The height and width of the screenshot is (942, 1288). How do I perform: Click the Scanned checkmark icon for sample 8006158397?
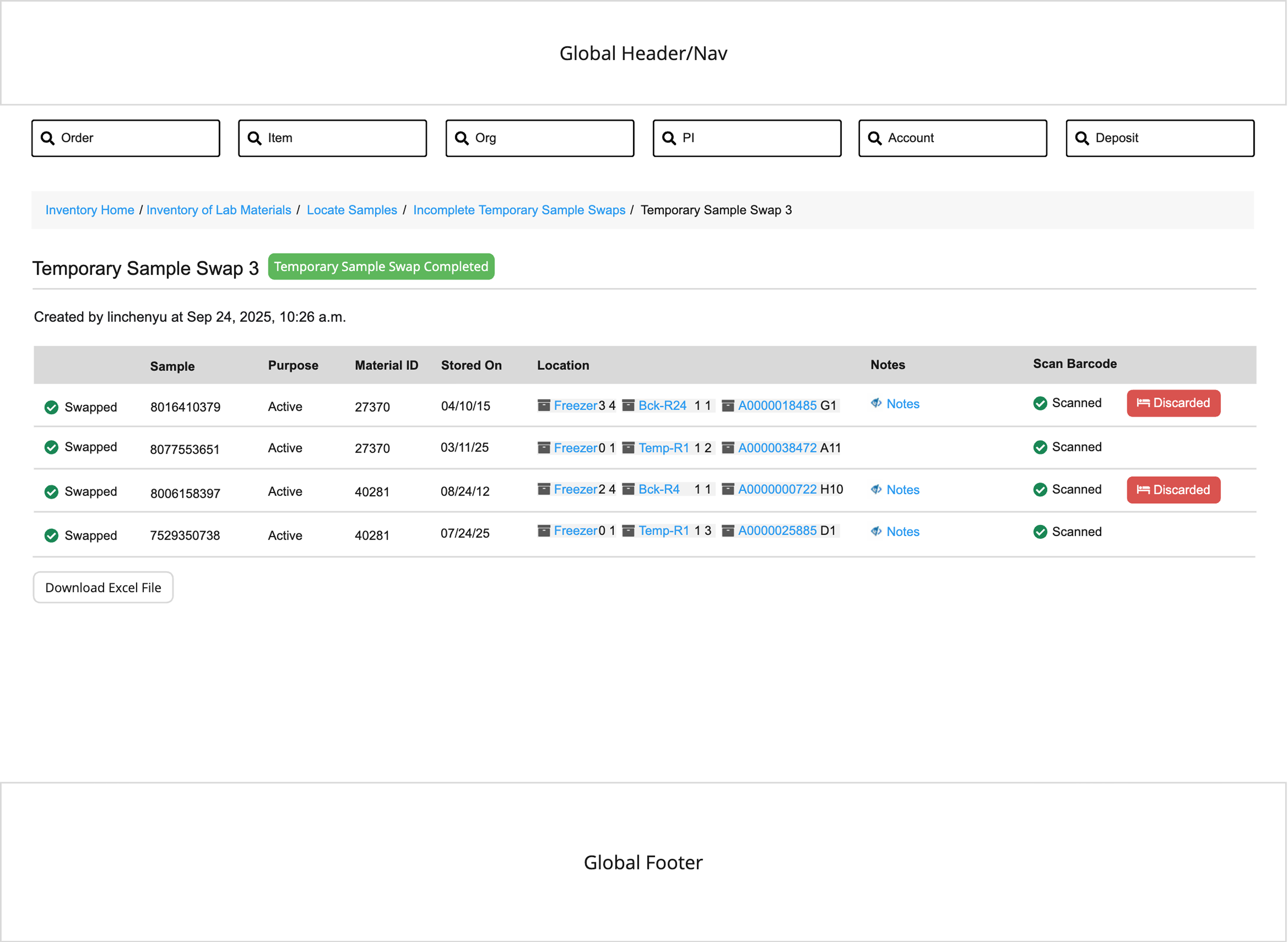pyautogui.click(x=1040, y=490)
